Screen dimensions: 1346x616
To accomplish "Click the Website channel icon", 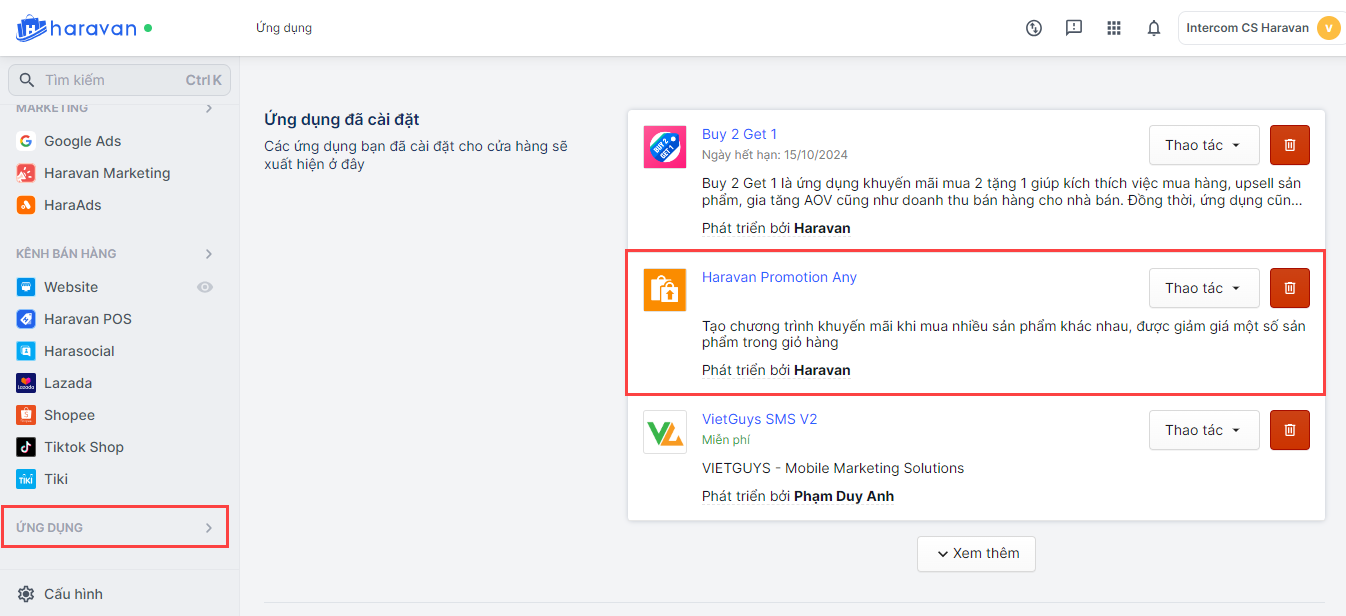I will pyautogui.click(x=26, y=287).
